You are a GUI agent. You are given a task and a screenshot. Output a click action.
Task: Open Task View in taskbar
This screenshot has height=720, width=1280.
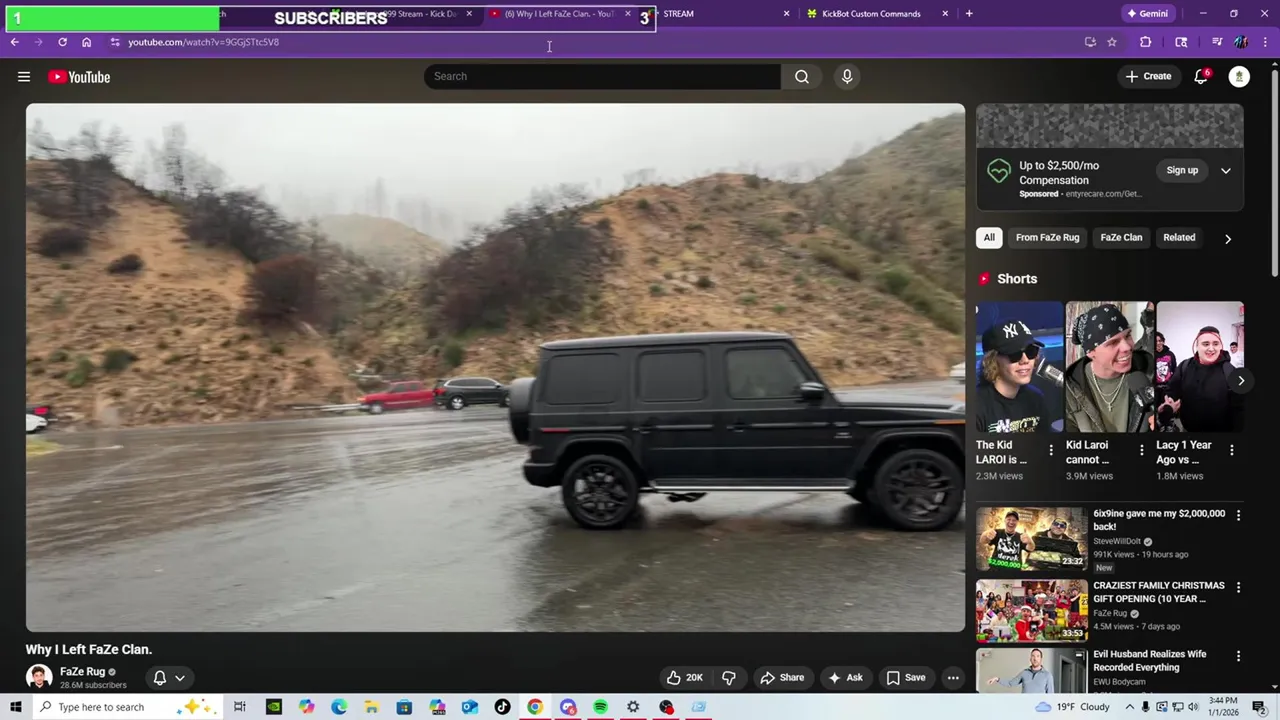click(x=240, y=707)
